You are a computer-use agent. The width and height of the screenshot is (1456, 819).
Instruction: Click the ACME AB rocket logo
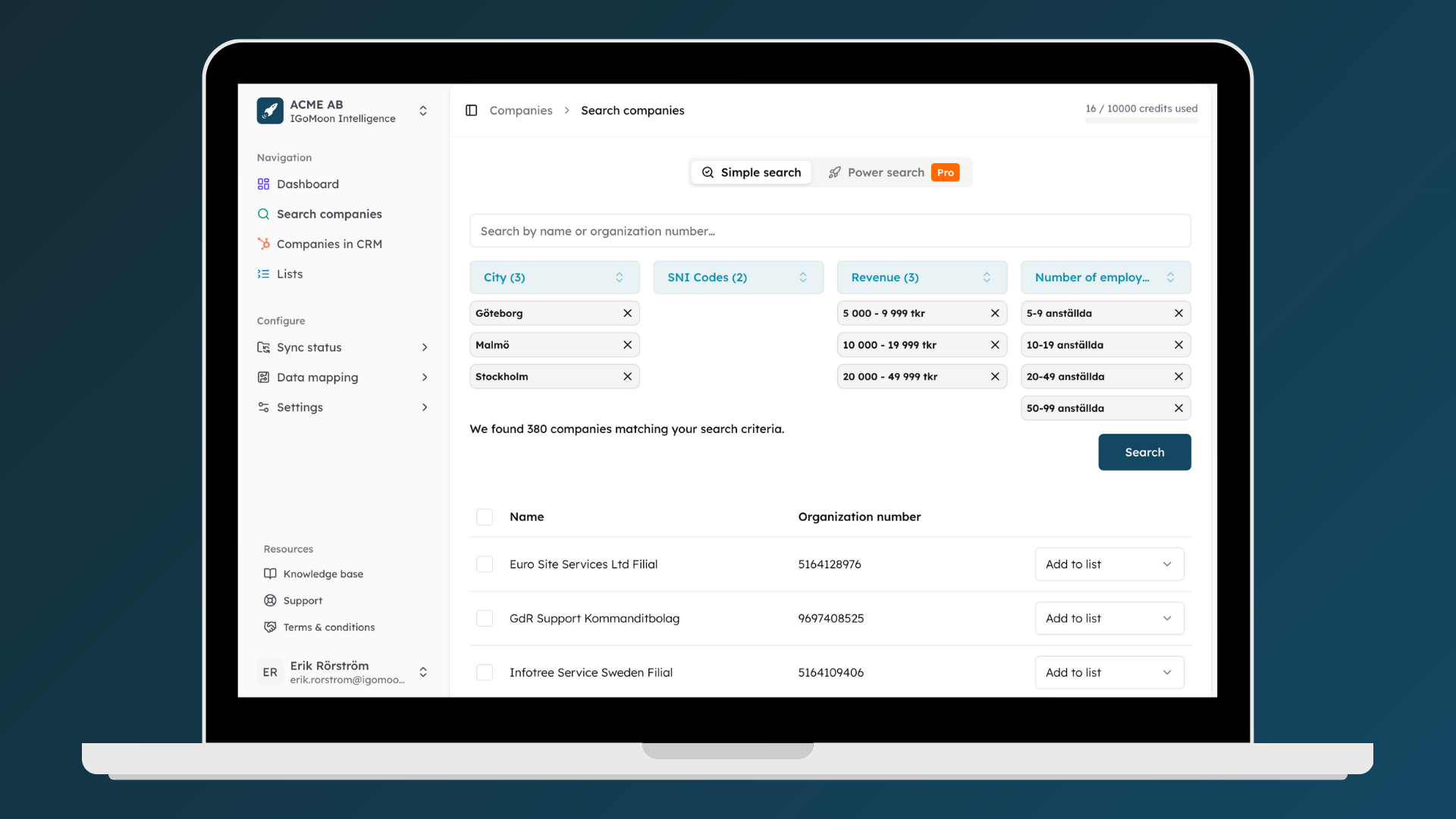pos(270,111)
